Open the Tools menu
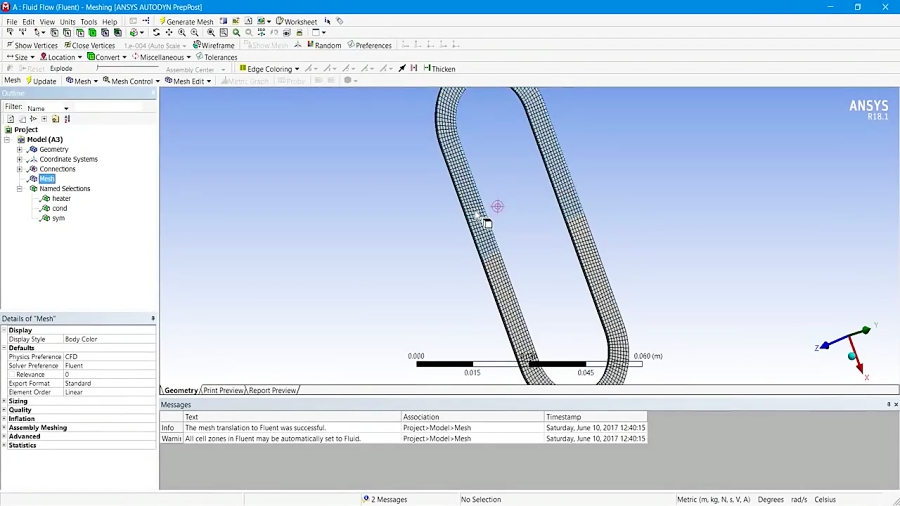The image size is (900, 506). 88,21
